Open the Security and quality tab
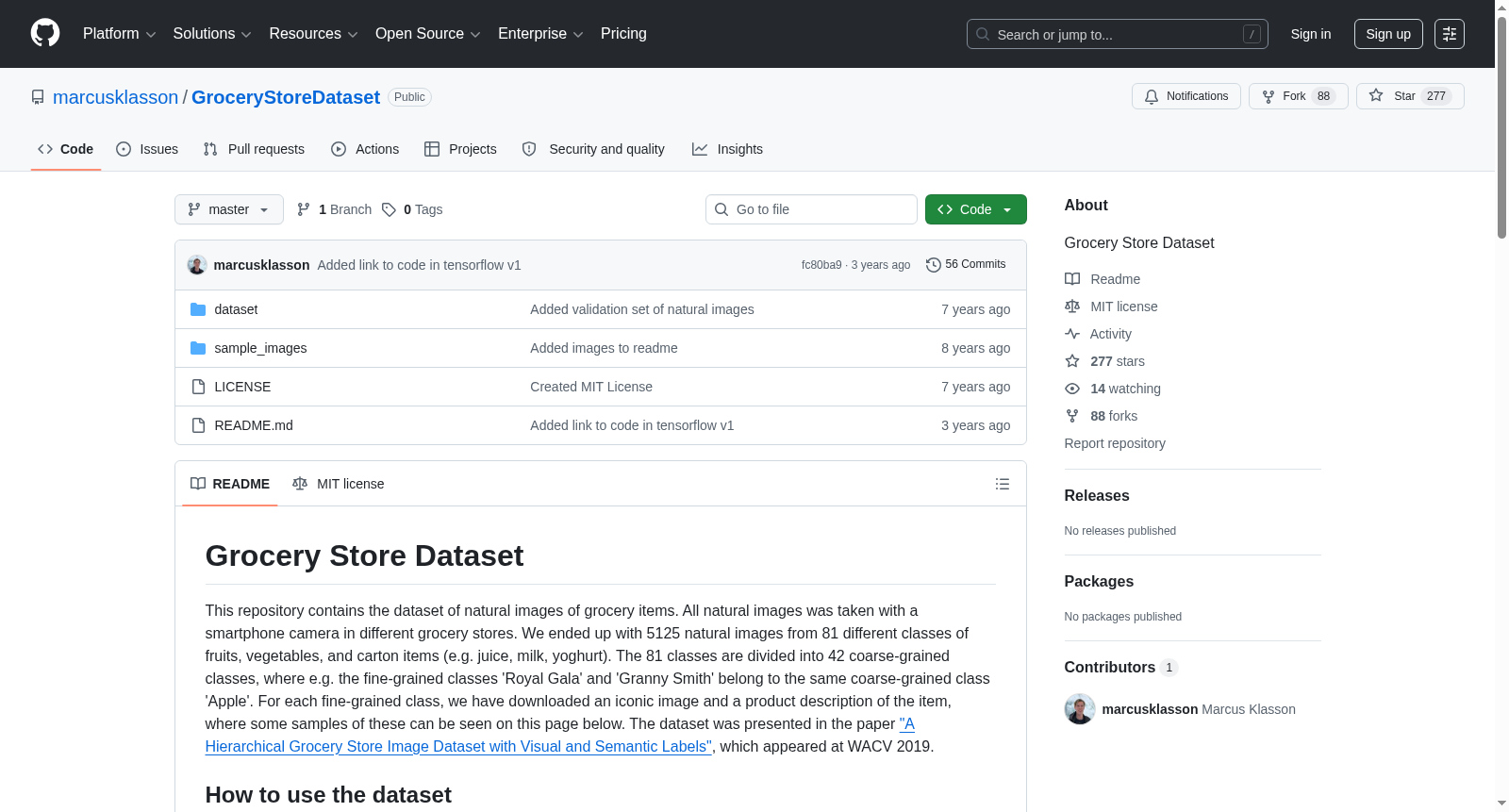The image size is (1509, 812). click(x=593, y=149)
